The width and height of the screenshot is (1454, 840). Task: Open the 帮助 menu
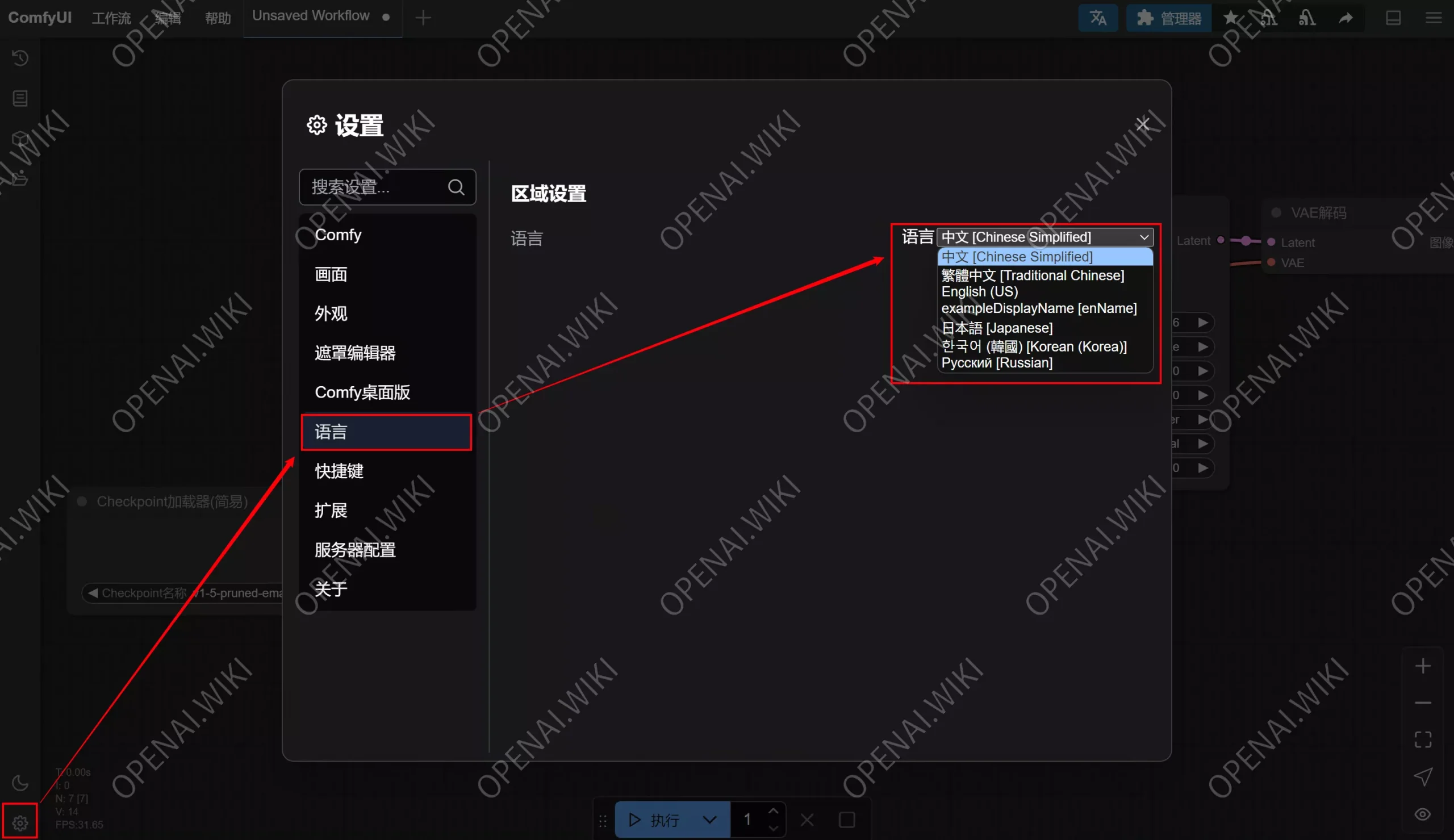pyautogui.click(x=218, y=18)
